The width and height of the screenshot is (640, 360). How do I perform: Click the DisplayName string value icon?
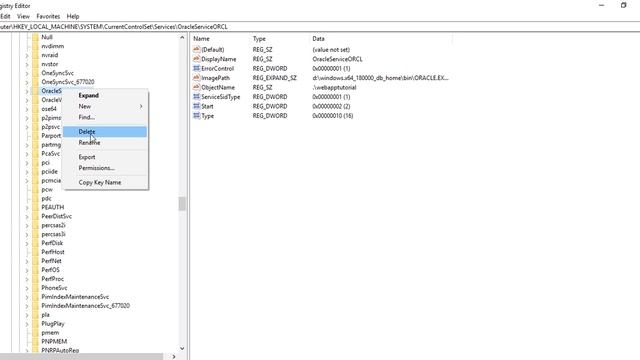tap(196, 59)
